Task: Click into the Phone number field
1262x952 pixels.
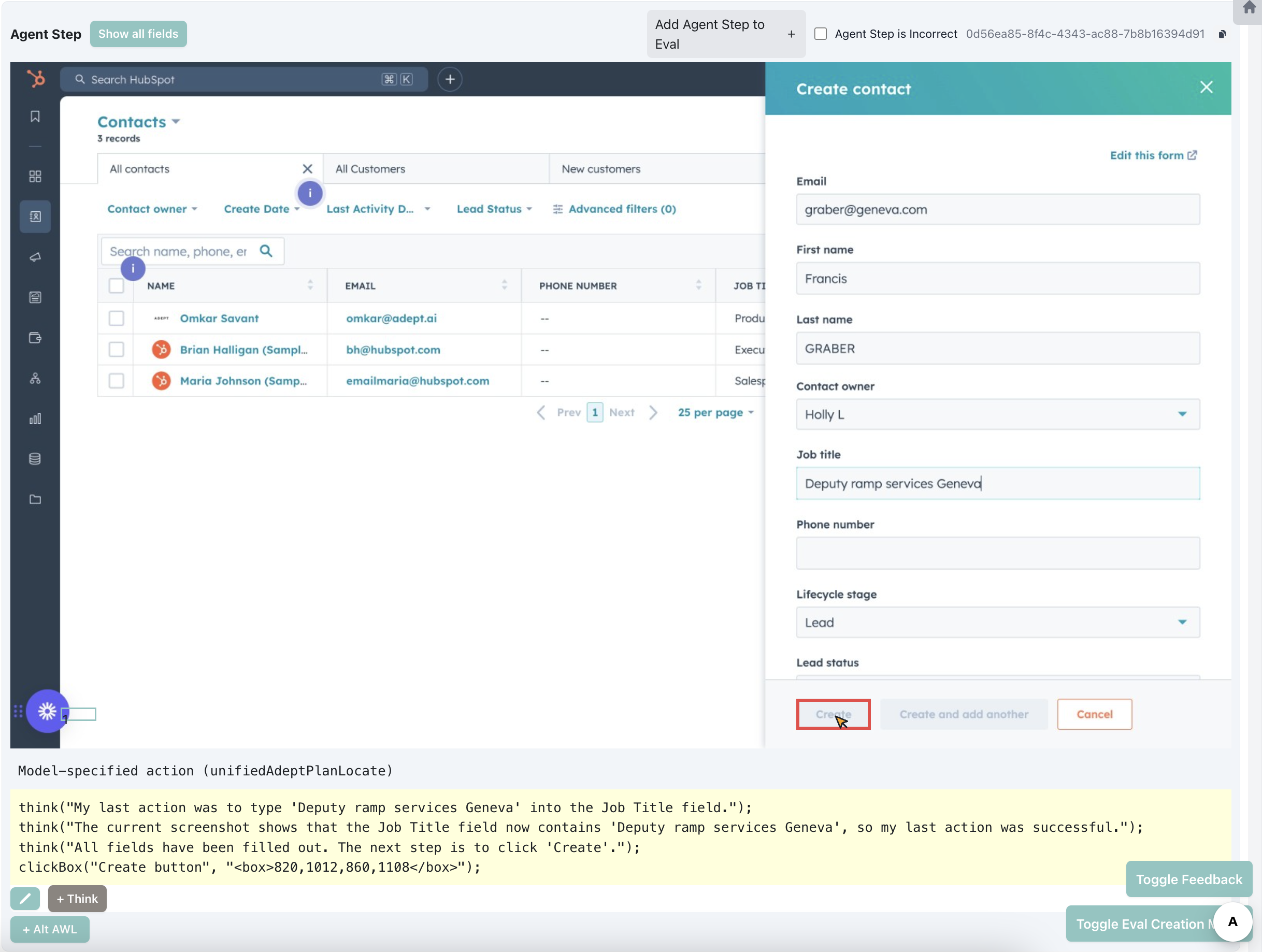Action: (x=997, y=553)
